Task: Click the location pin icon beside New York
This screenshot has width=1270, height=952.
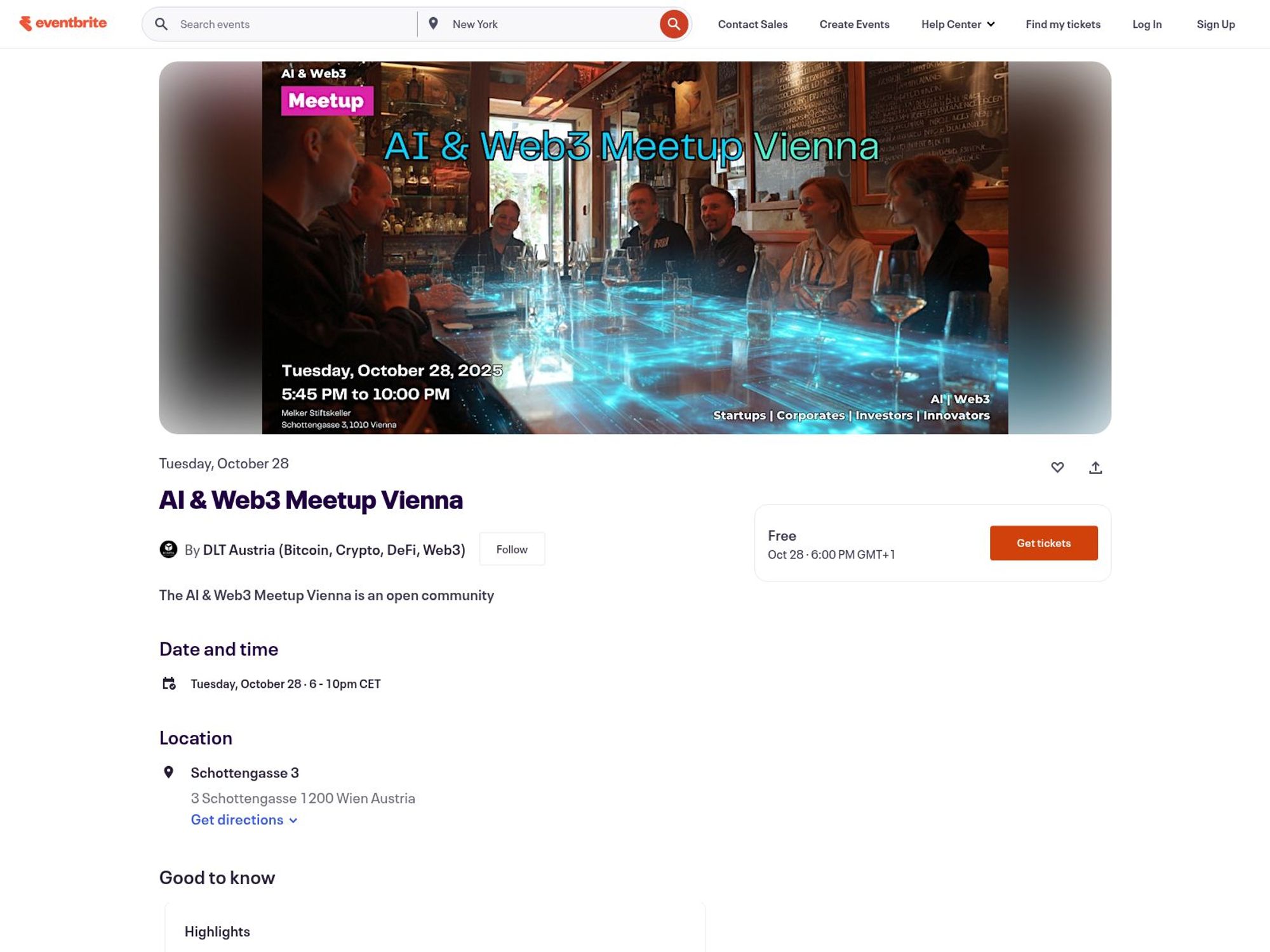Action: tap(433, 23)
